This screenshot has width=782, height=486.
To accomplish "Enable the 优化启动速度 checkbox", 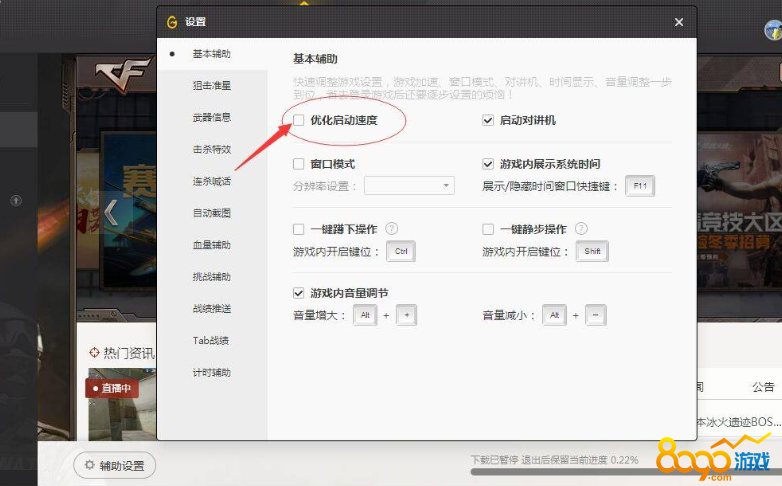I will 299,121.
